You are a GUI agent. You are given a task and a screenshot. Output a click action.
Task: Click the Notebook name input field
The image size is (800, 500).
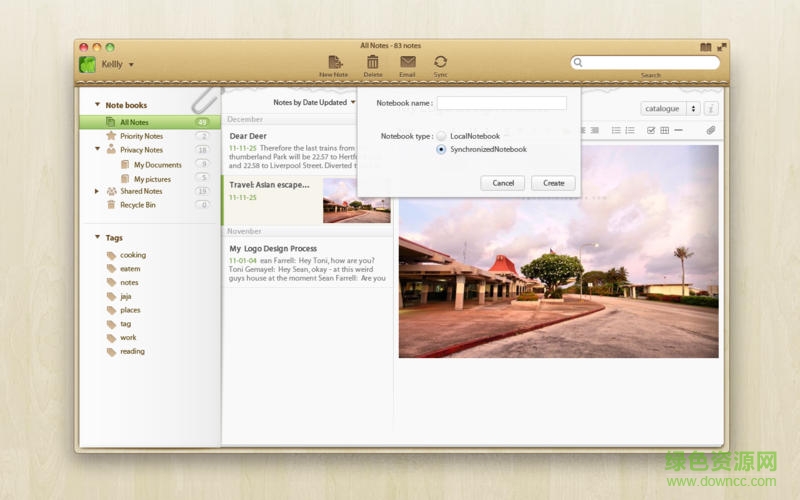(x=501, y=103)
